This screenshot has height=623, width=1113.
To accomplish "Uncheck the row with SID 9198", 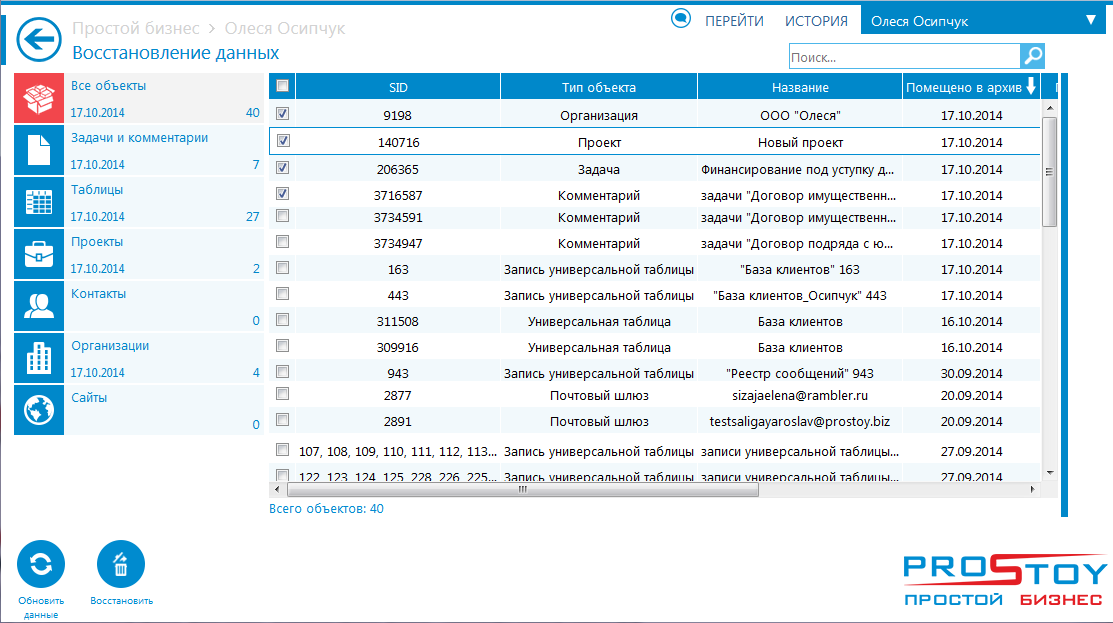I will point(282,114).
